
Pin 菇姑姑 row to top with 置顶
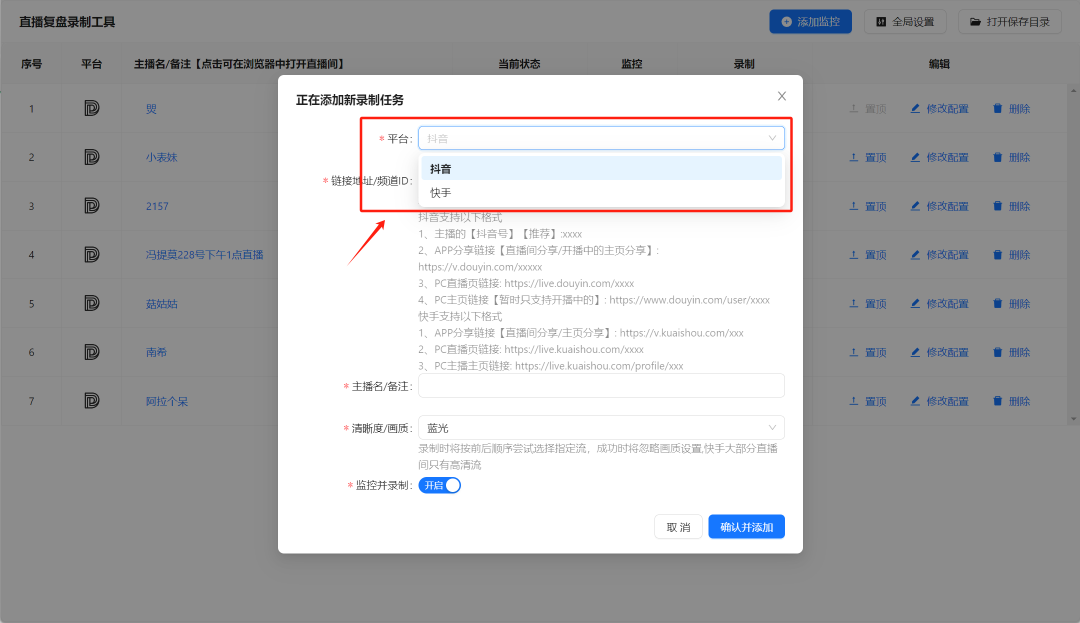tap(868, 304)
